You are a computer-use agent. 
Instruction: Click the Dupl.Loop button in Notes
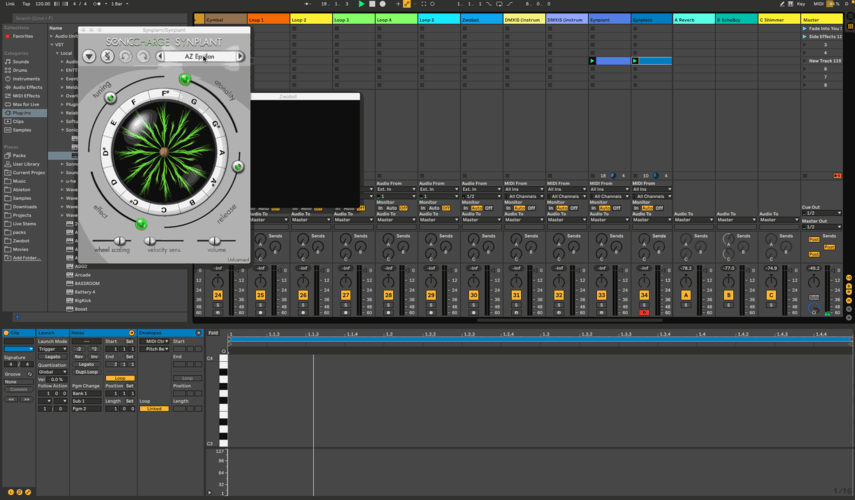click(86, 372)
